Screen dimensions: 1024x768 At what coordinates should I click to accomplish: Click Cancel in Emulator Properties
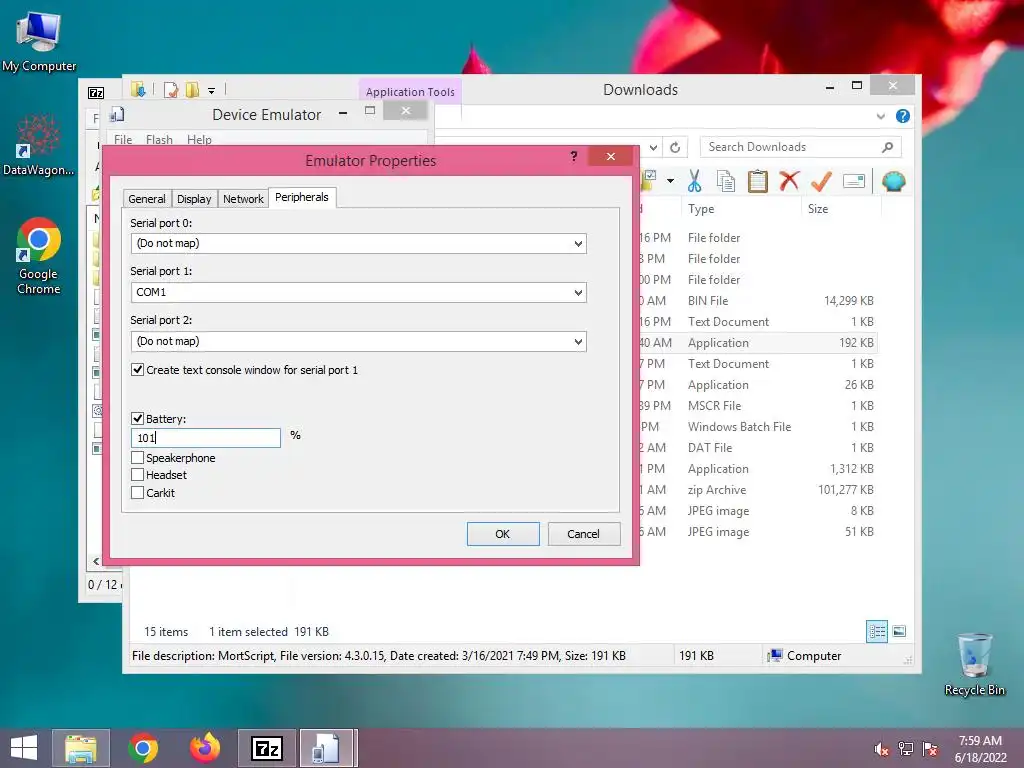tap(583, 534)
